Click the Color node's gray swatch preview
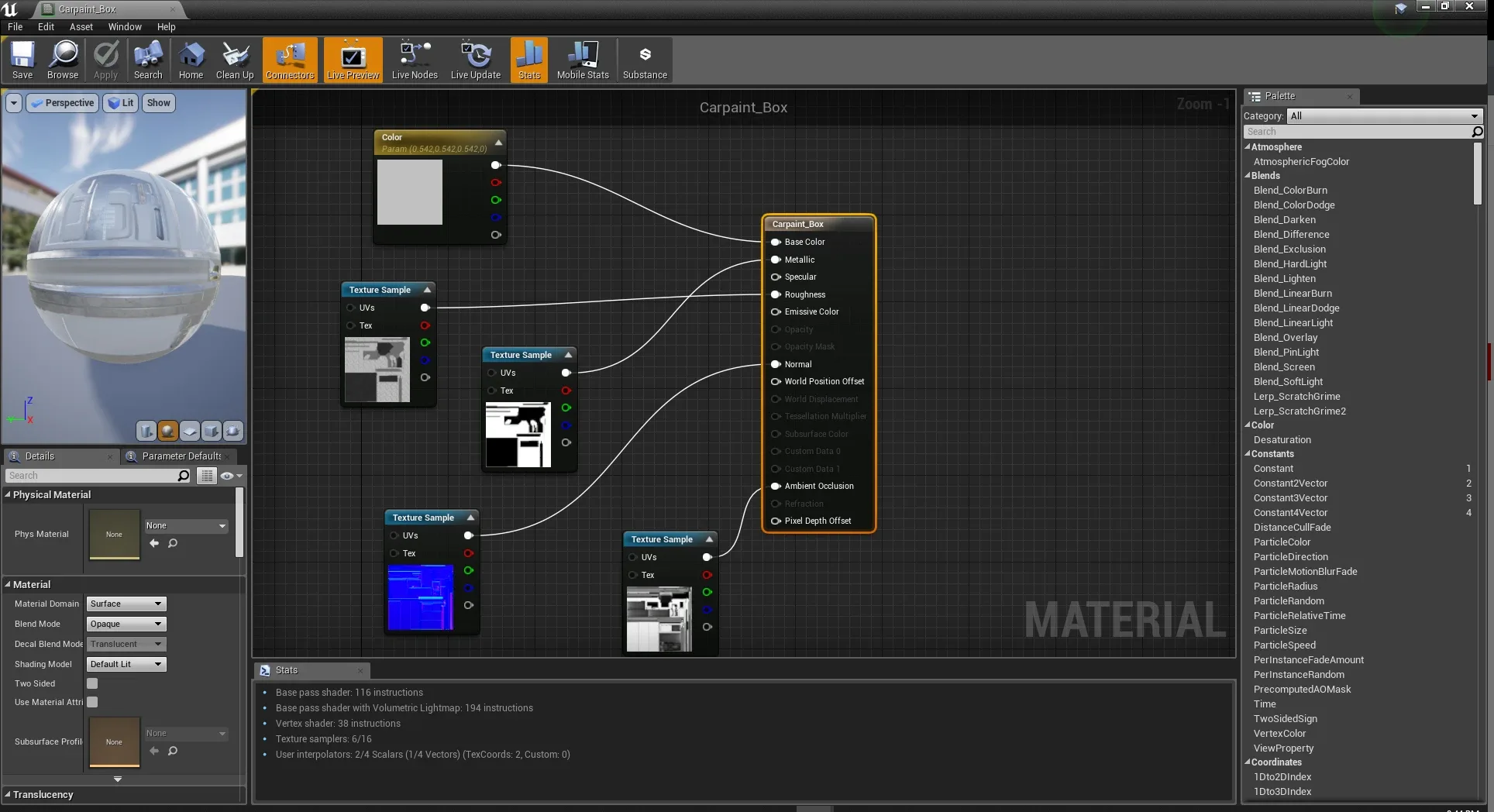1494x812 pixels. [409, 192]
